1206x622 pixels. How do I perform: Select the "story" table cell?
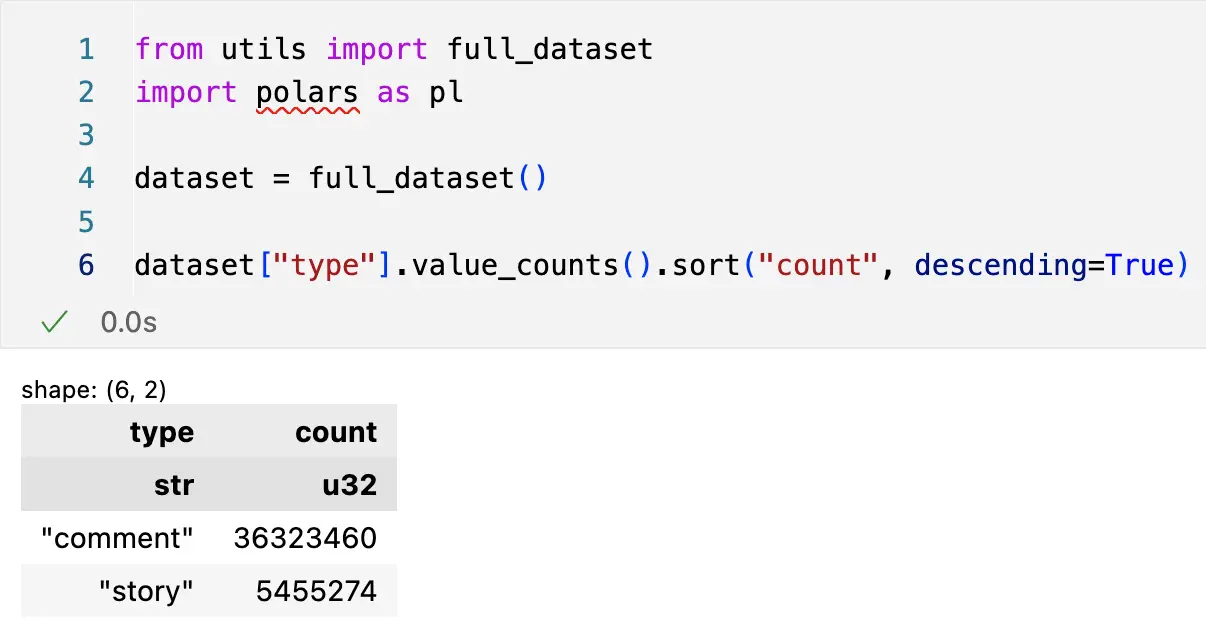(146, 591)
